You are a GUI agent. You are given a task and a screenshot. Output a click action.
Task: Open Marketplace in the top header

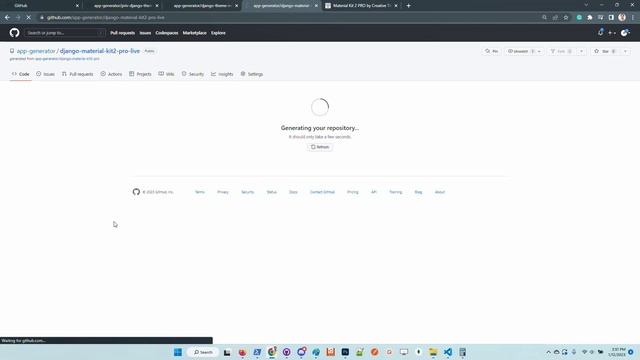(194, 33)
